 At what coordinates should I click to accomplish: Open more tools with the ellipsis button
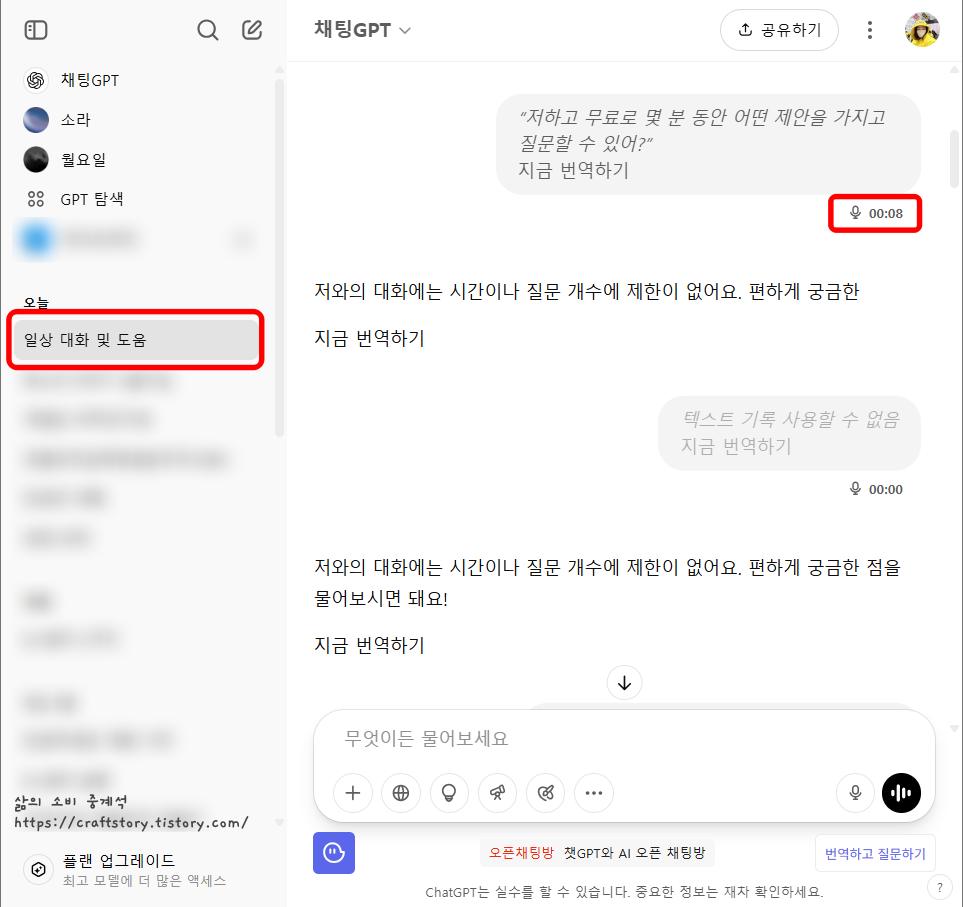pos(593,793)
